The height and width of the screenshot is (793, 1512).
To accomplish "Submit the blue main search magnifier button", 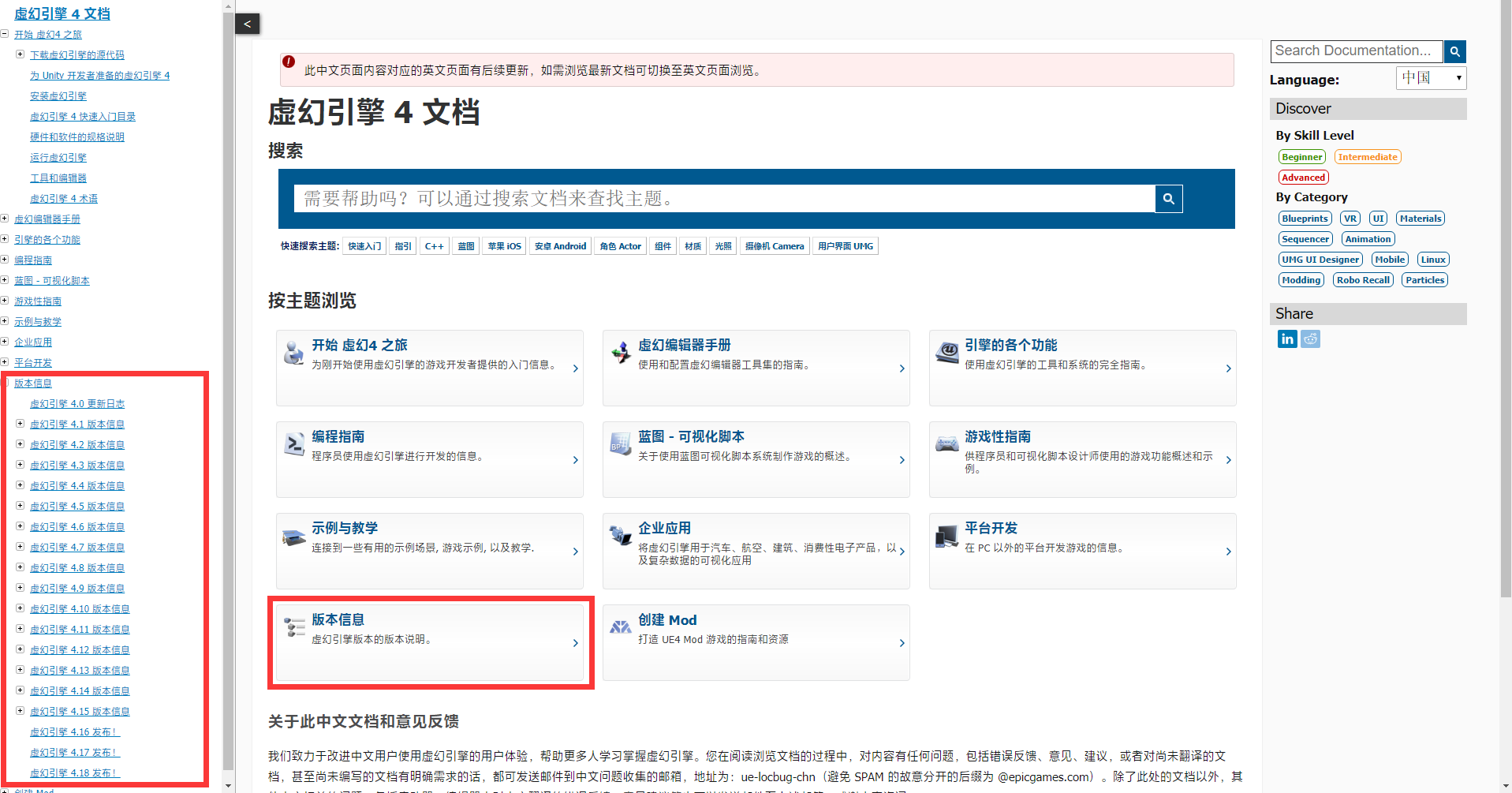I will coord(1168,199).
